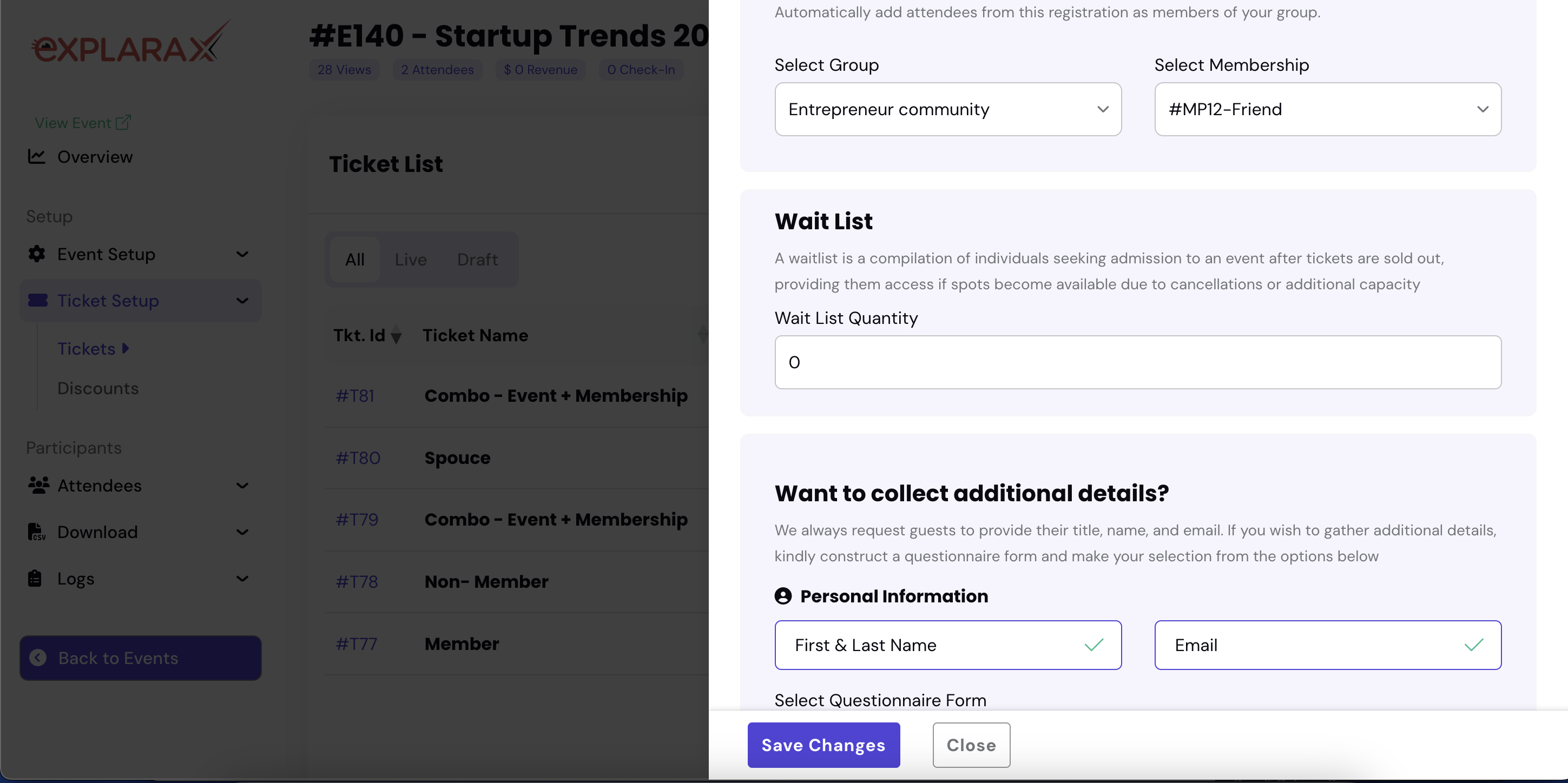Click the Save Changes button

point(823,745)
